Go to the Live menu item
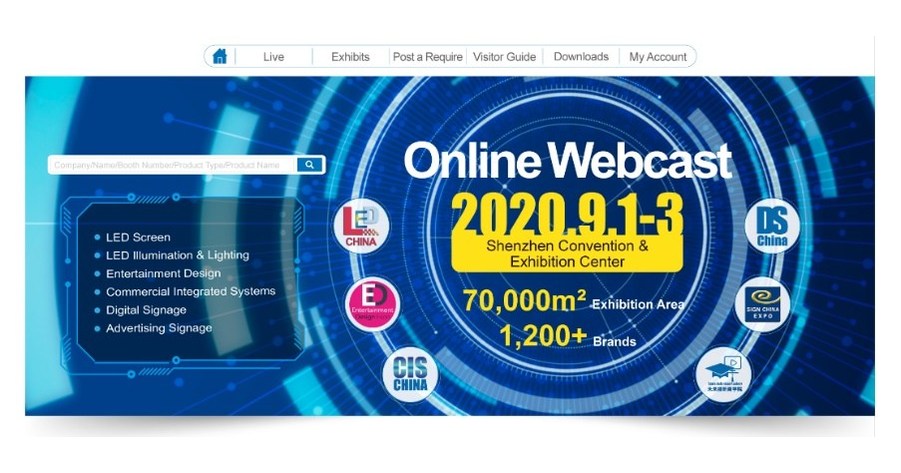Screen dimensions: 901x473 tap(273, 57)
